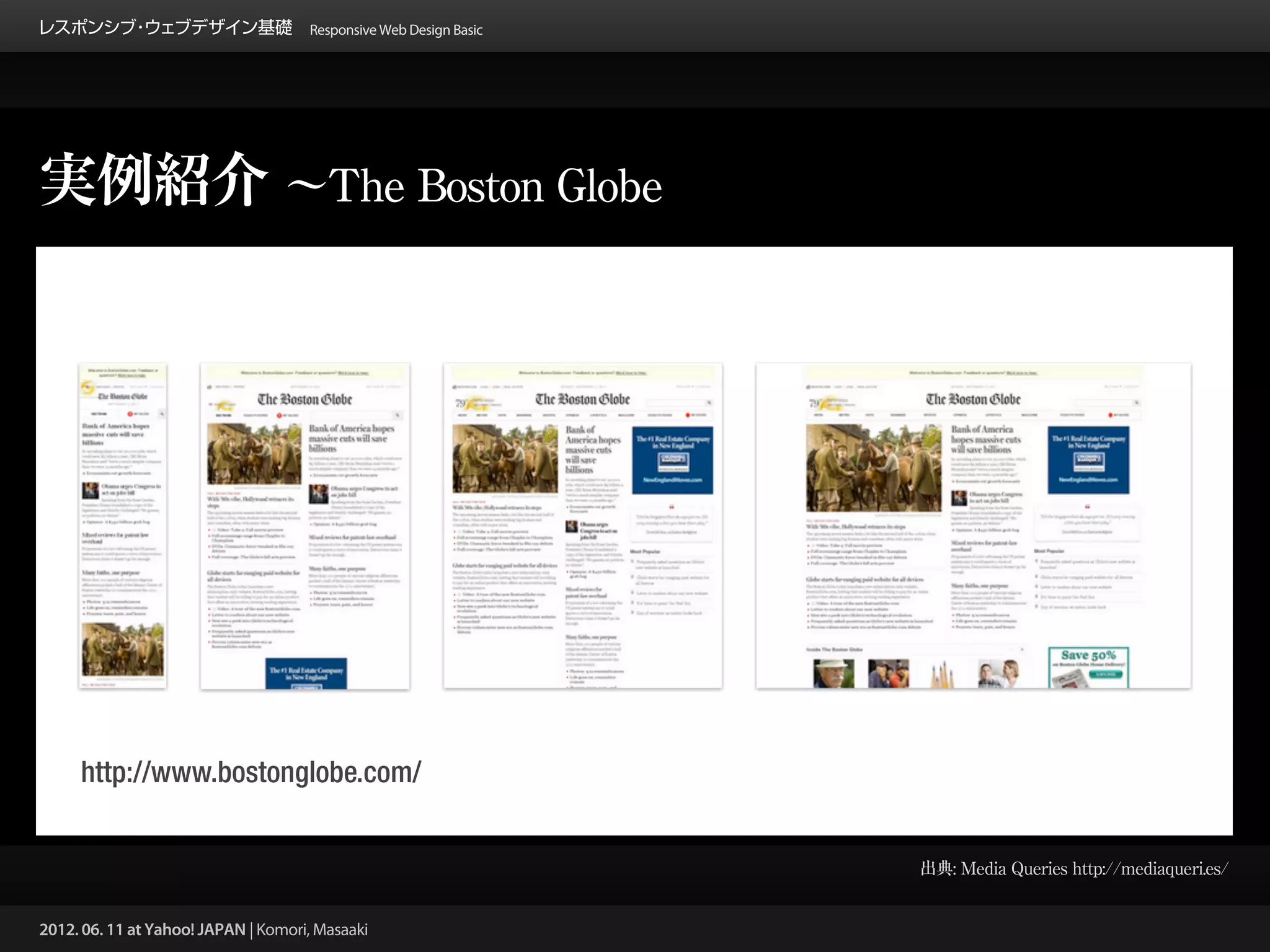Click the horse photo in the widest screenshot
This screenshot has height=952, width=1270.
874,468
